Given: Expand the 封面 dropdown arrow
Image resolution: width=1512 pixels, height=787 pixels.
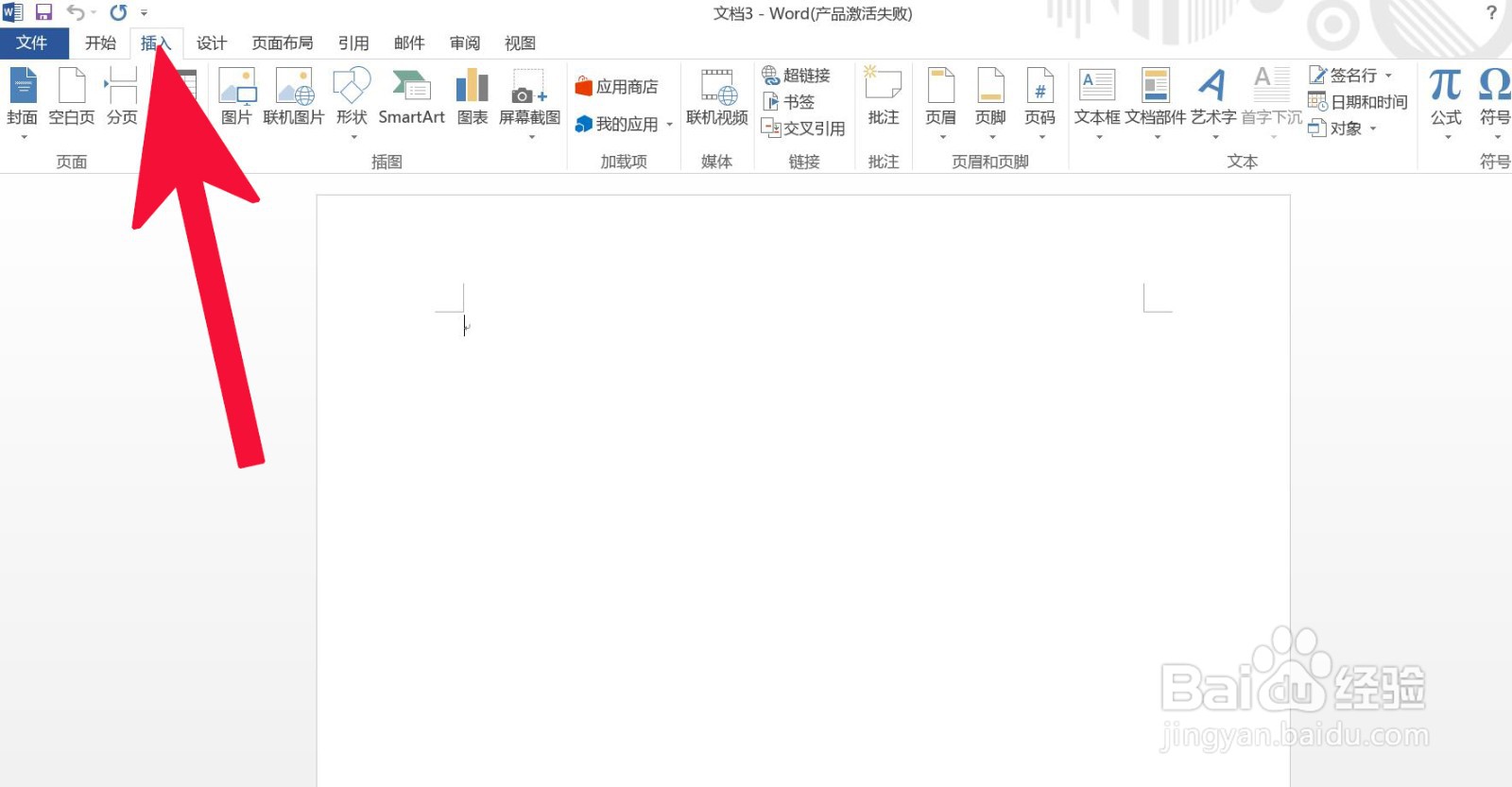Looking at the screenshot, I should 24,138.
